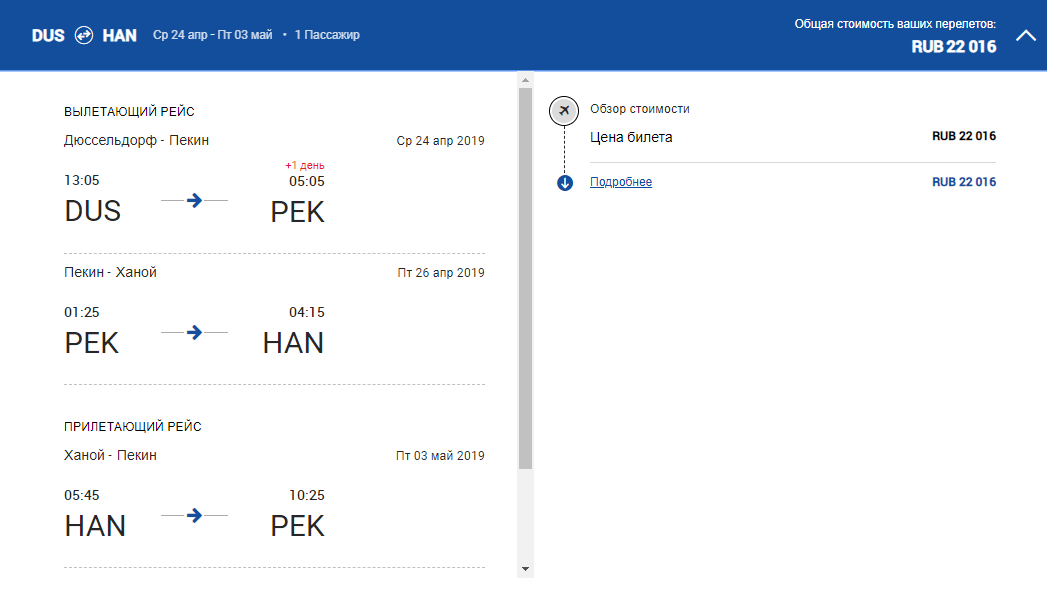Click the total price RUB 22 016 in header

pyautogui.click(x=954, y=46)
